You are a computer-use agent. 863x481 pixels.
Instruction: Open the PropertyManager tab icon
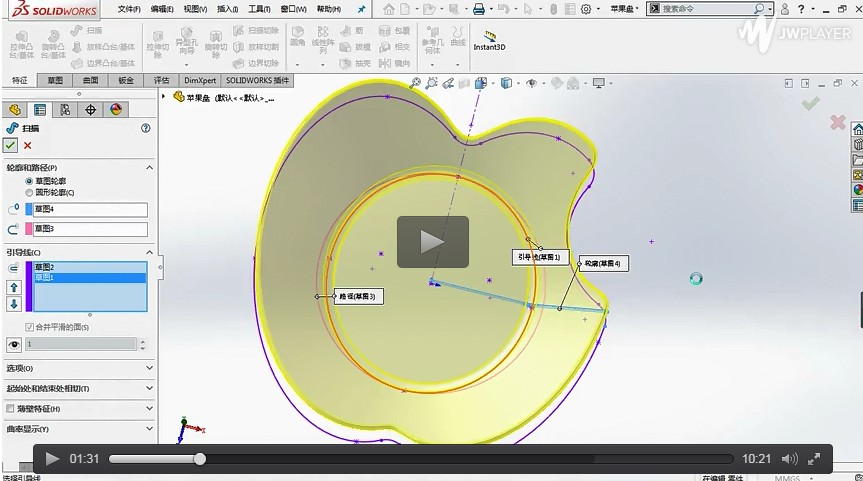click(x=40, y=110)
